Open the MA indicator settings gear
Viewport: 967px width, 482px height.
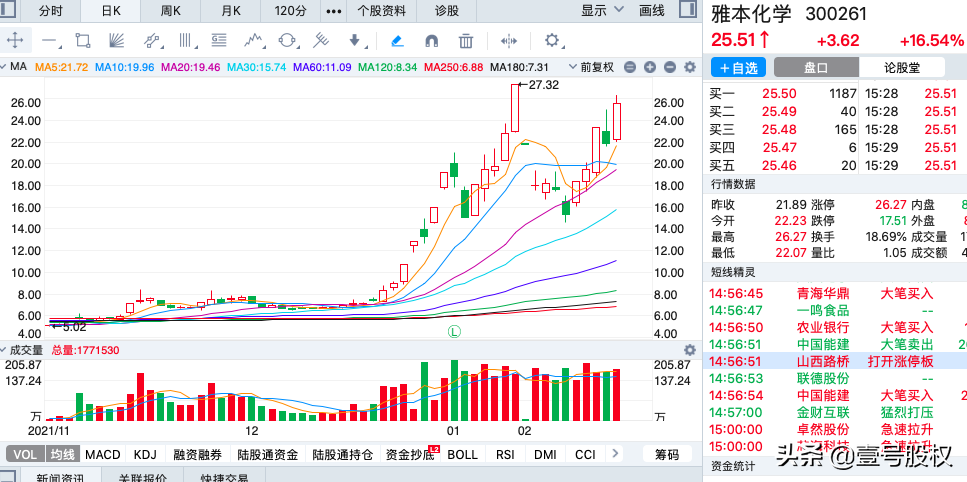689,67
